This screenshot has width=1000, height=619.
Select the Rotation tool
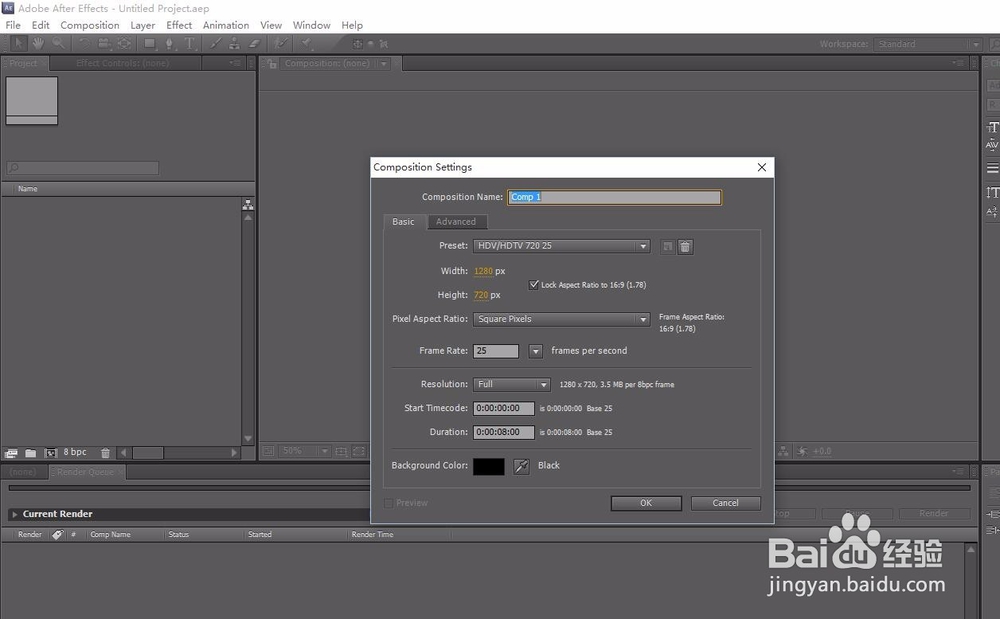point(84,43)
